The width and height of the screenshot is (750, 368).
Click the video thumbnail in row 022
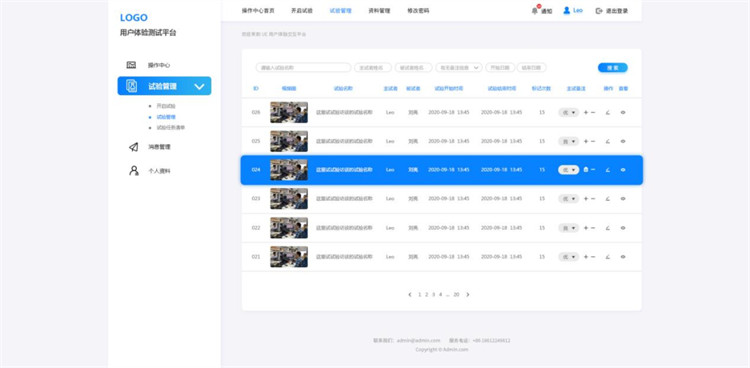(289, 228)
